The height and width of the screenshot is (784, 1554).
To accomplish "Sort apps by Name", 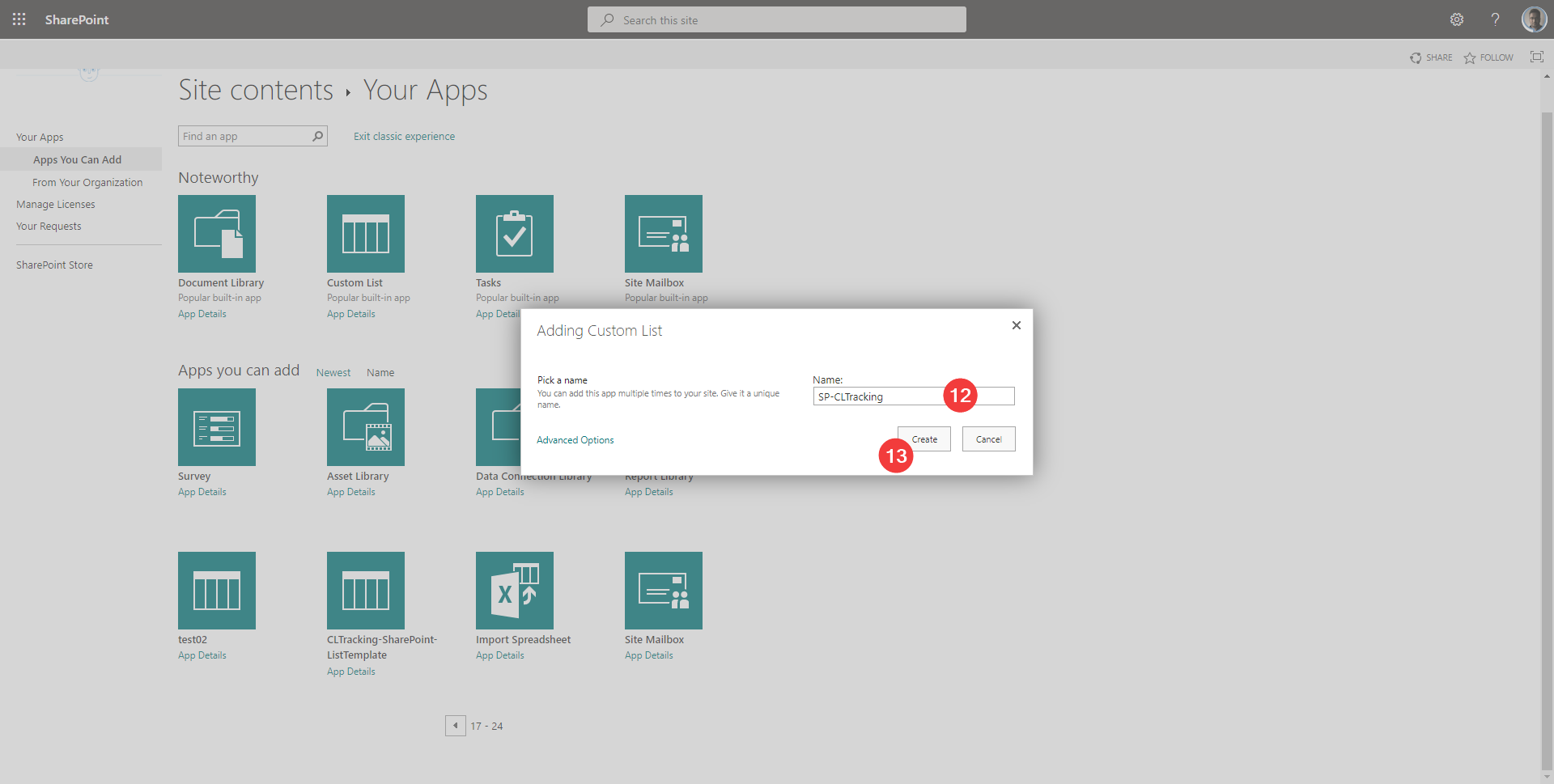I will click(380, 373).
